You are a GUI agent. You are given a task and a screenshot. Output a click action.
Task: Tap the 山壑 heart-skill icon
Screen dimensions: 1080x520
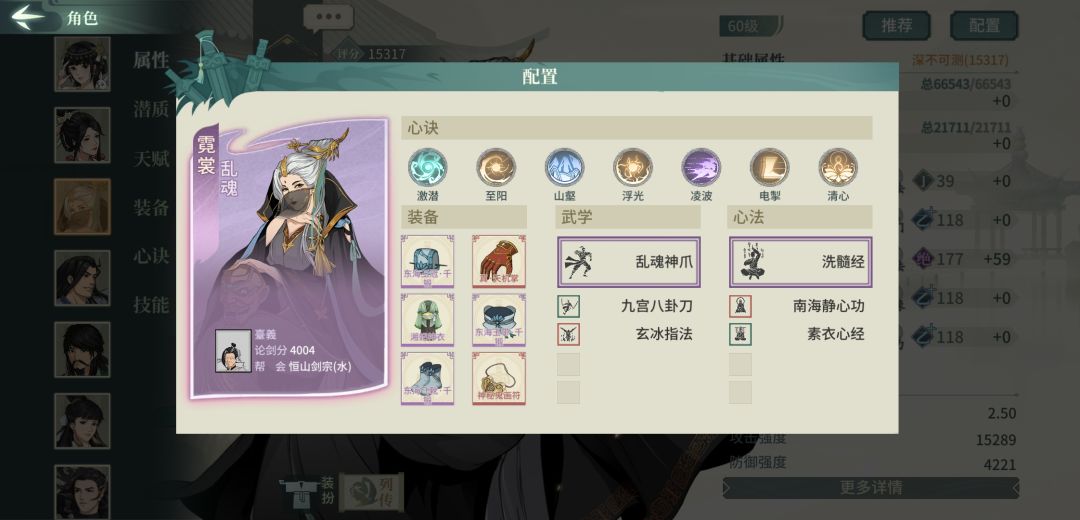564,167
